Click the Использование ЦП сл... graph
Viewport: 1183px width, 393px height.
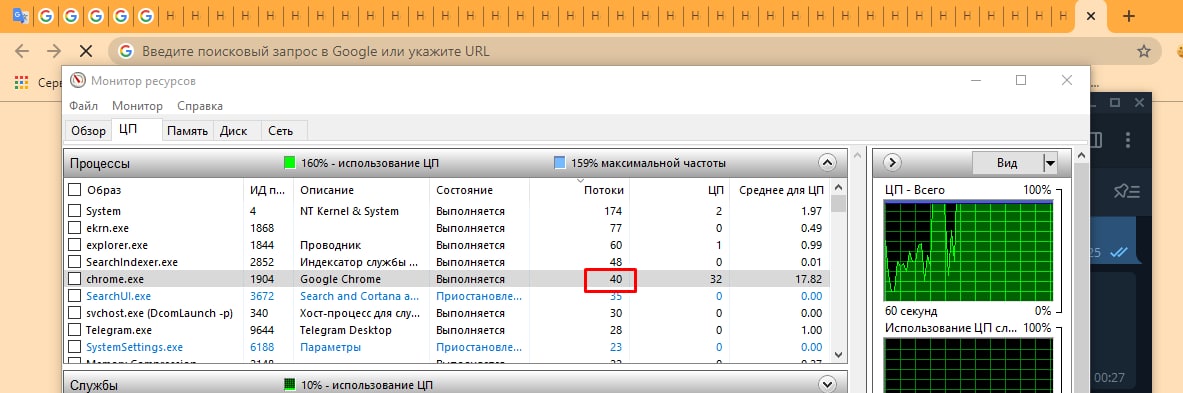point(968,365)
